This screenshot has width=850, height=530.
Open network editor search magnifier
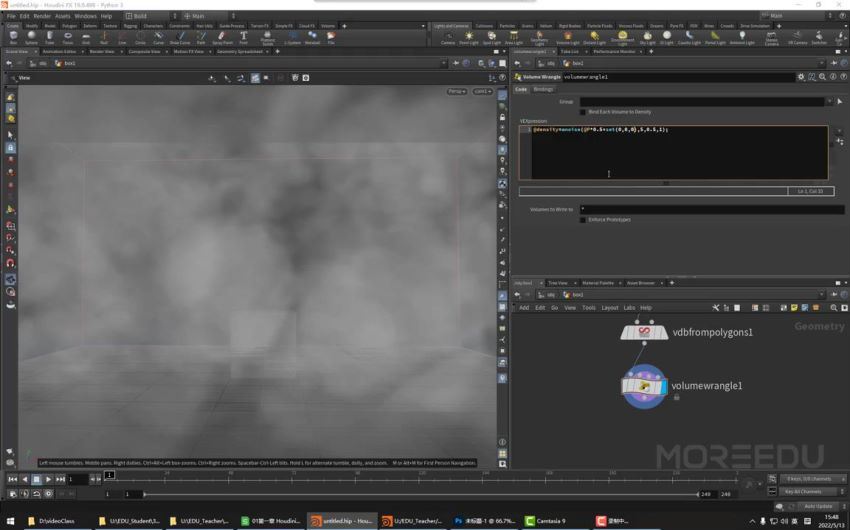point(834,308)
